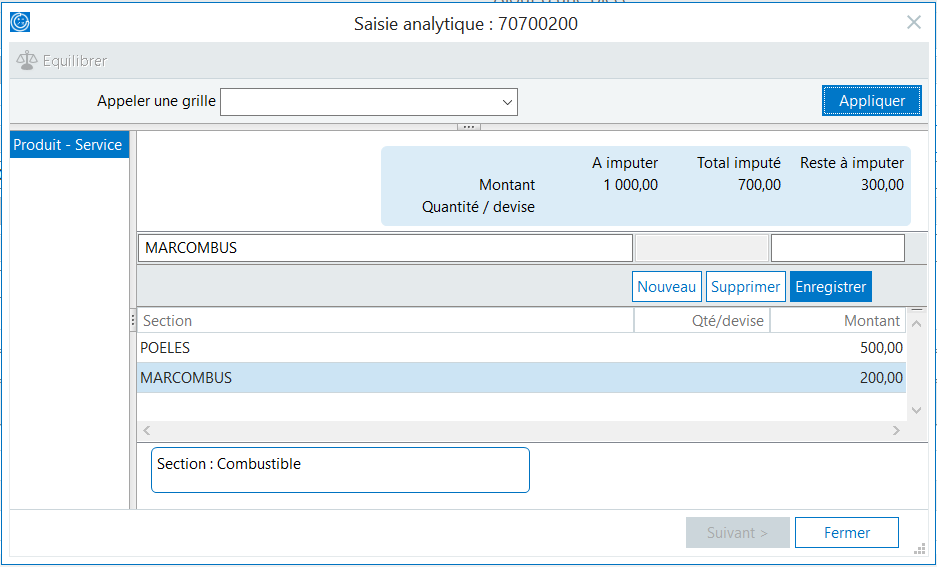Click the Supprimer button
The image size is (937, 567).
(x=745, y=287)
